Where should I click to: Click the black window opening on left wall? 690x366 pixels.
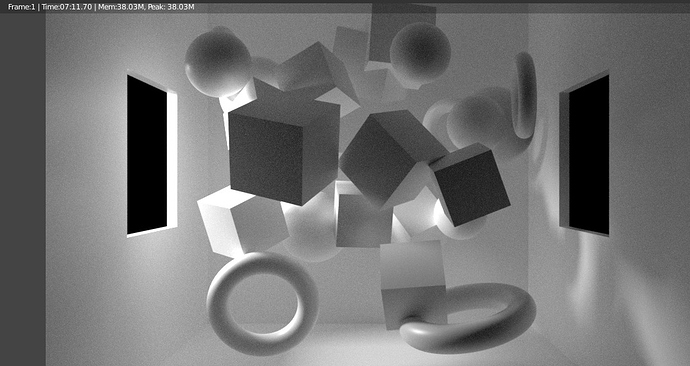pyautogui.click(x=147, y=155)
